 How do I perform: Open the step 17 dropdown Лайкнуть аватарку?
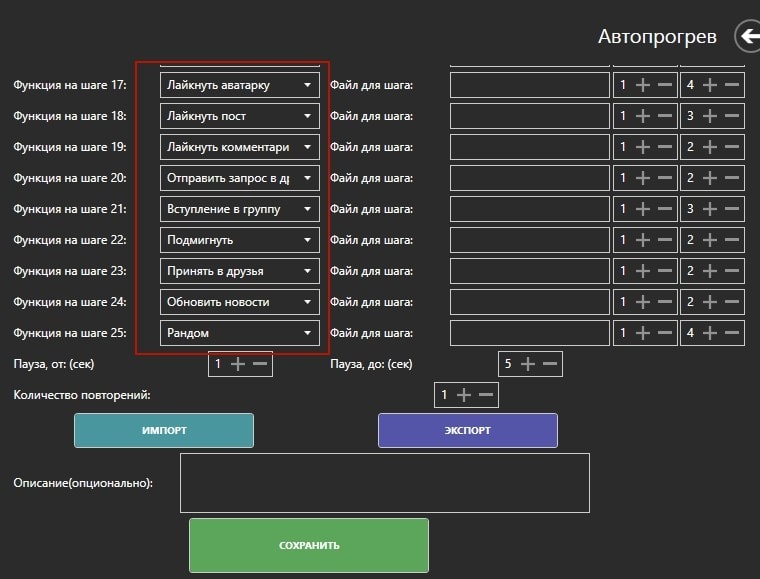(240, 86)
